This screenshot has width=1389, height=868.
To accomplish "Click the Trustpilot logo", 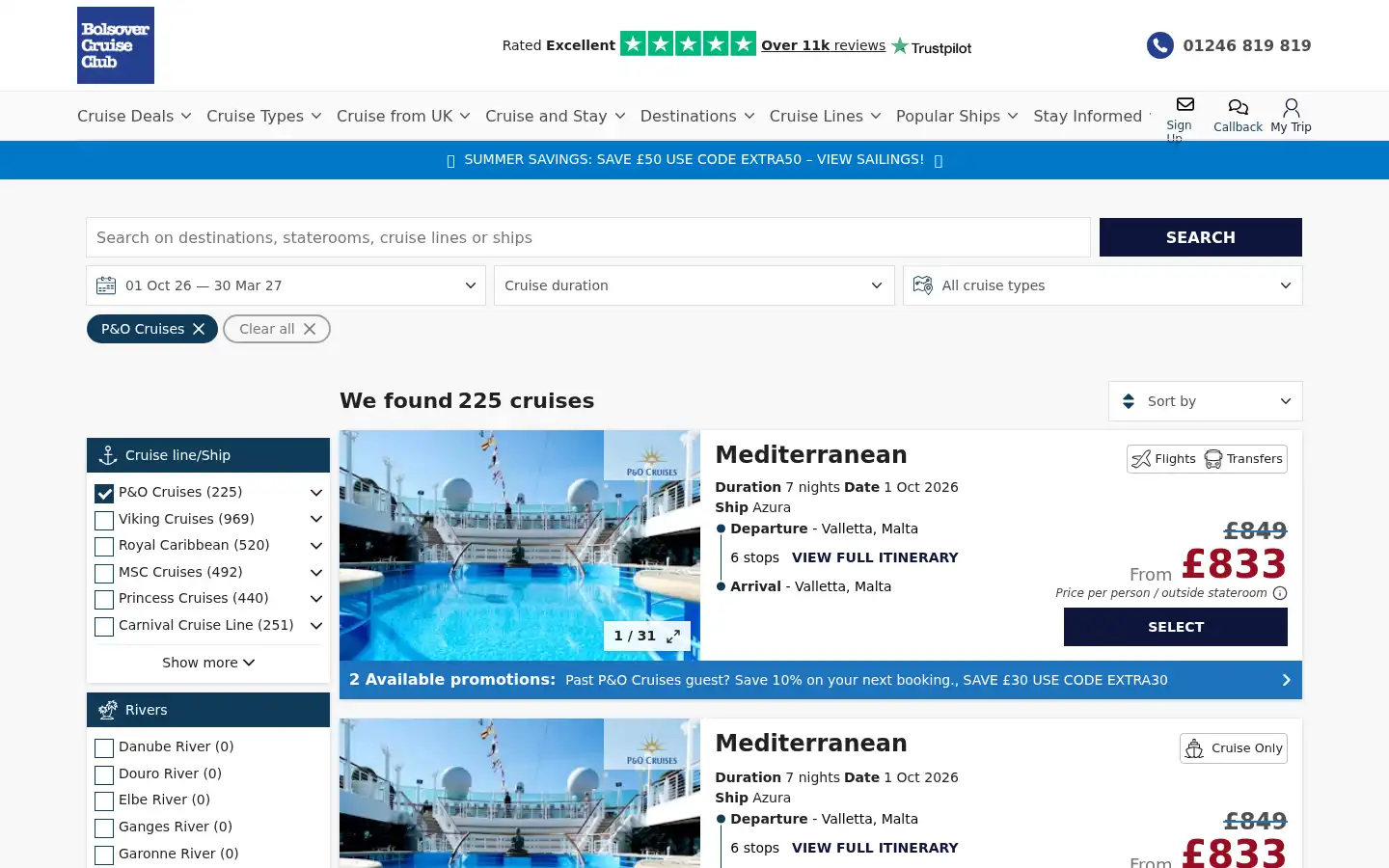I will coord(932,46).
